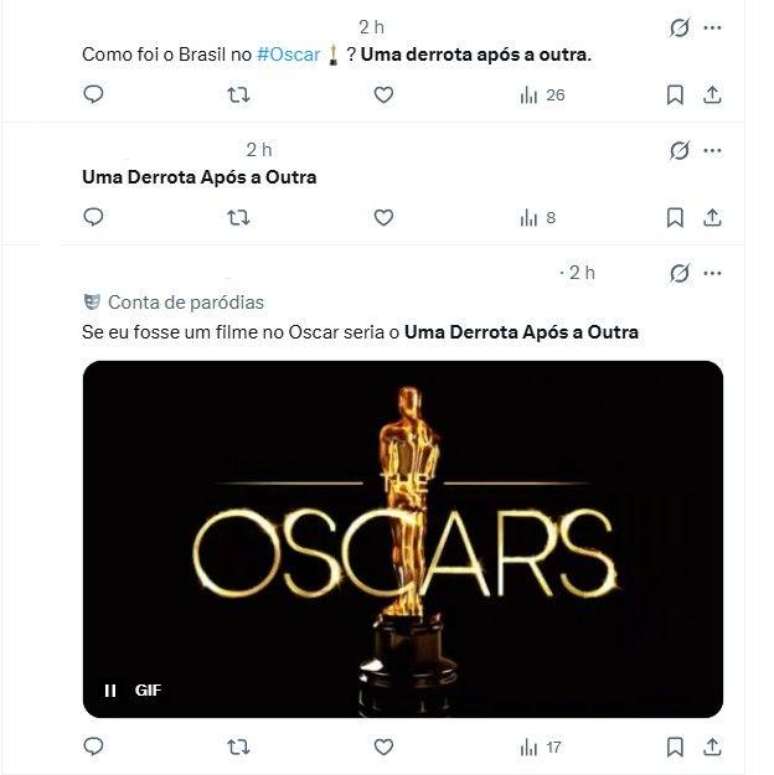This screenshot has width=774, height=775.
Task: View analytics showing 17 views
Action: click(x=541, y=746)
